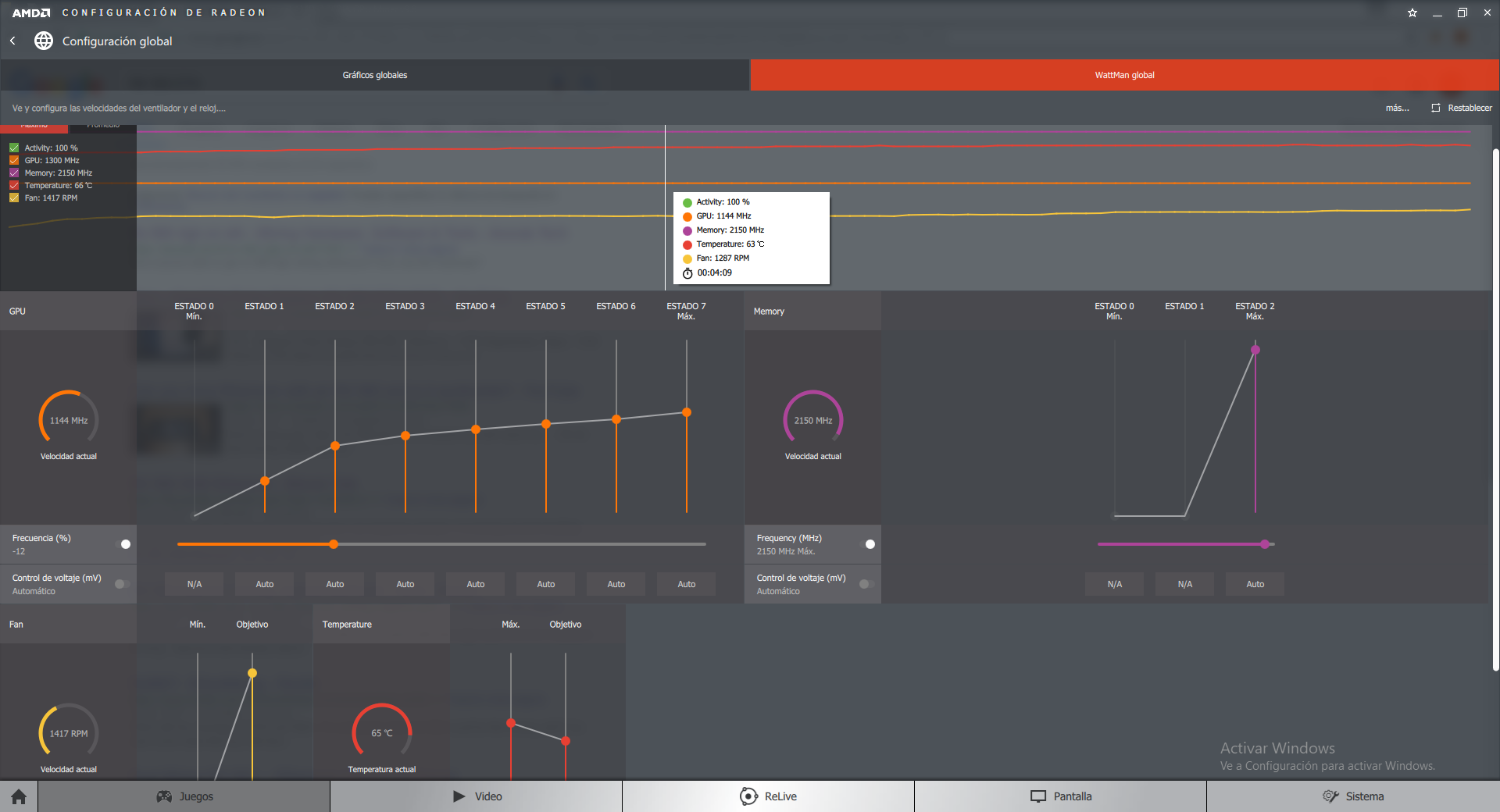Go back with the left chevron arrow
Viewport: 1500px width, 812px height.
[x=12, y=41]
